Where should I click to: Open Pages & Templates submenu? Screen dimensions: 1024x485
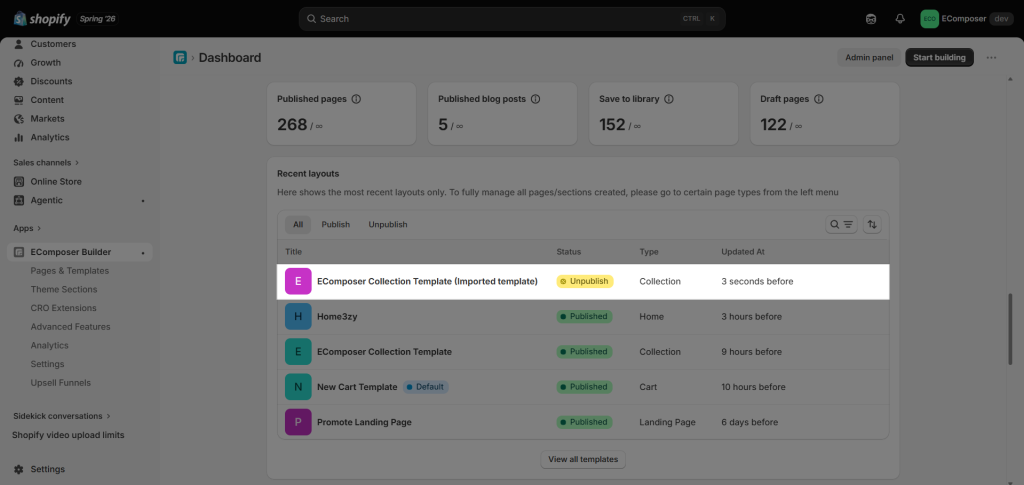pos(70,271)
